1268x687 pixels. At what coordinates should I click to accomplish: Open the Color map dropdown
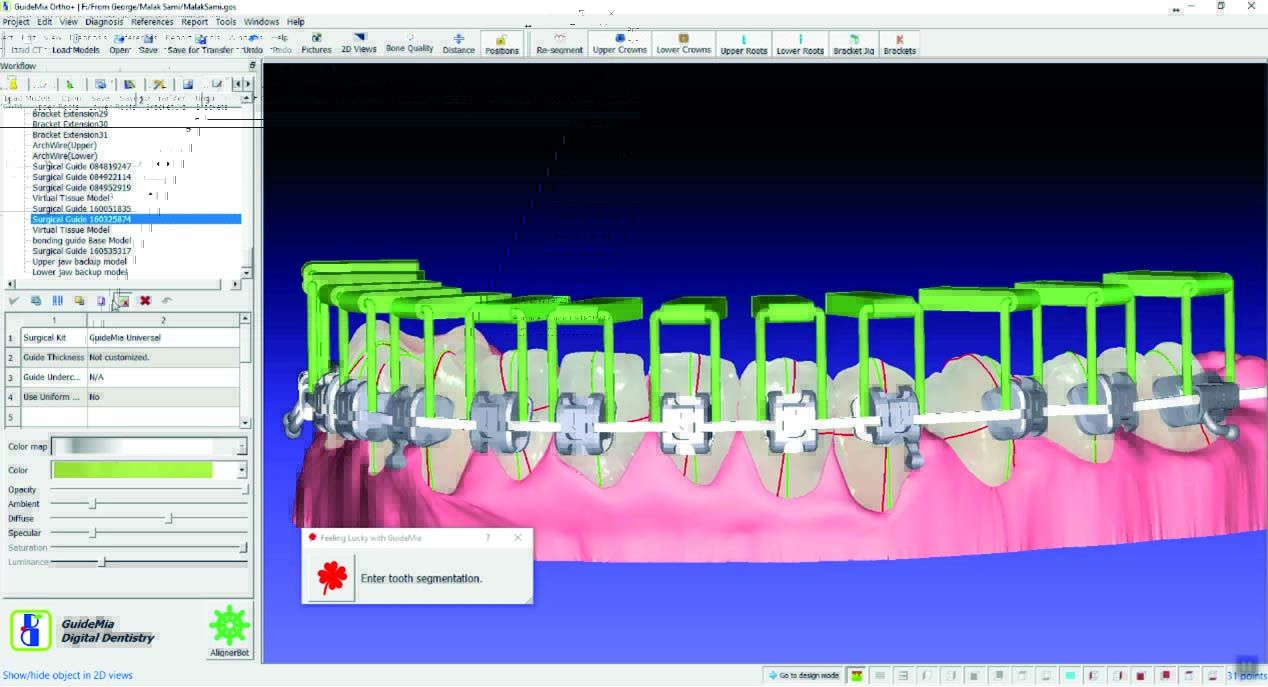242,447
